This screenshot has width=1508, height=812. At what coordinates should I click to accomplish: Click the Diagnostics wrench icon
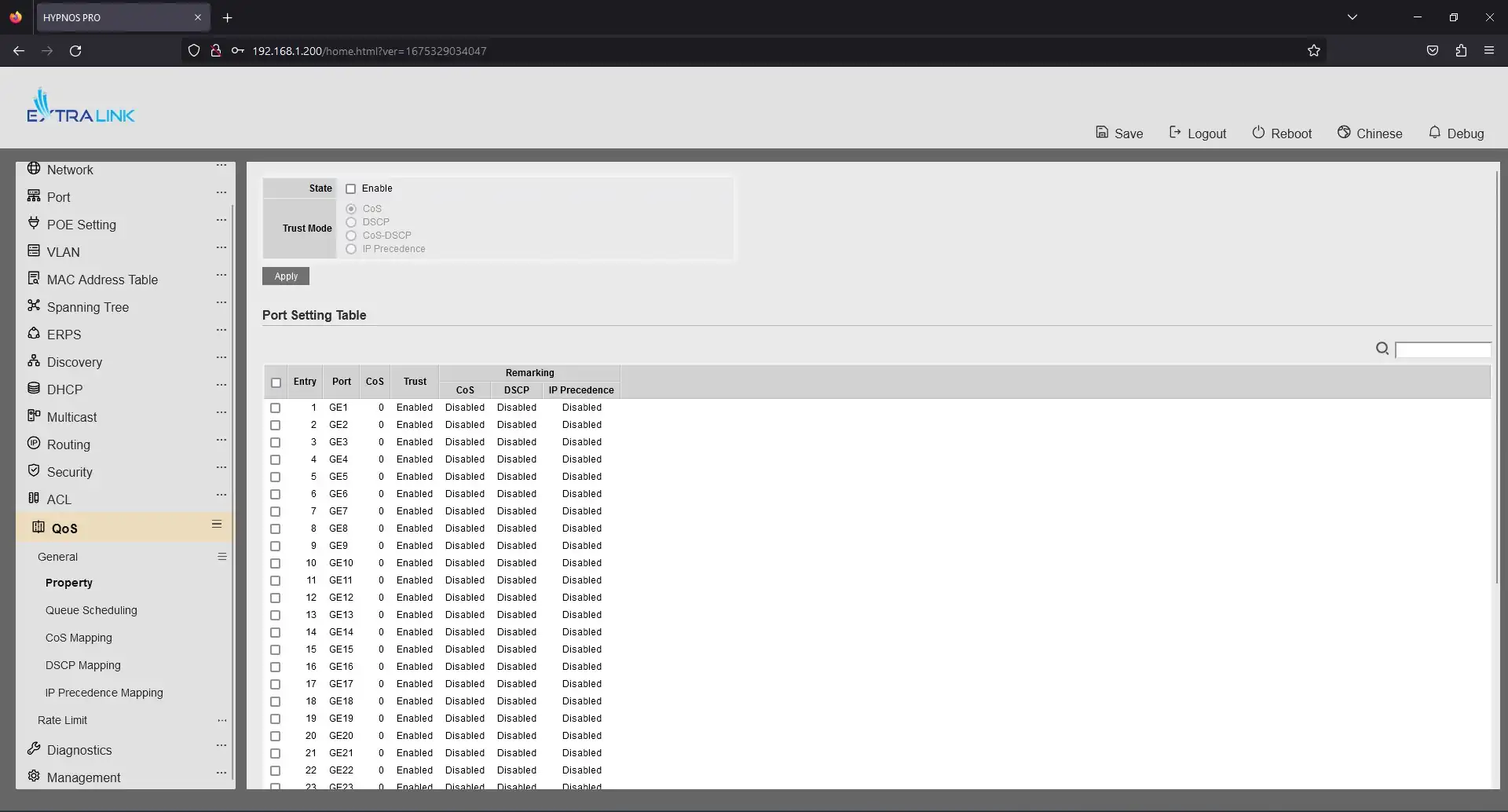[x=34, y=749]
